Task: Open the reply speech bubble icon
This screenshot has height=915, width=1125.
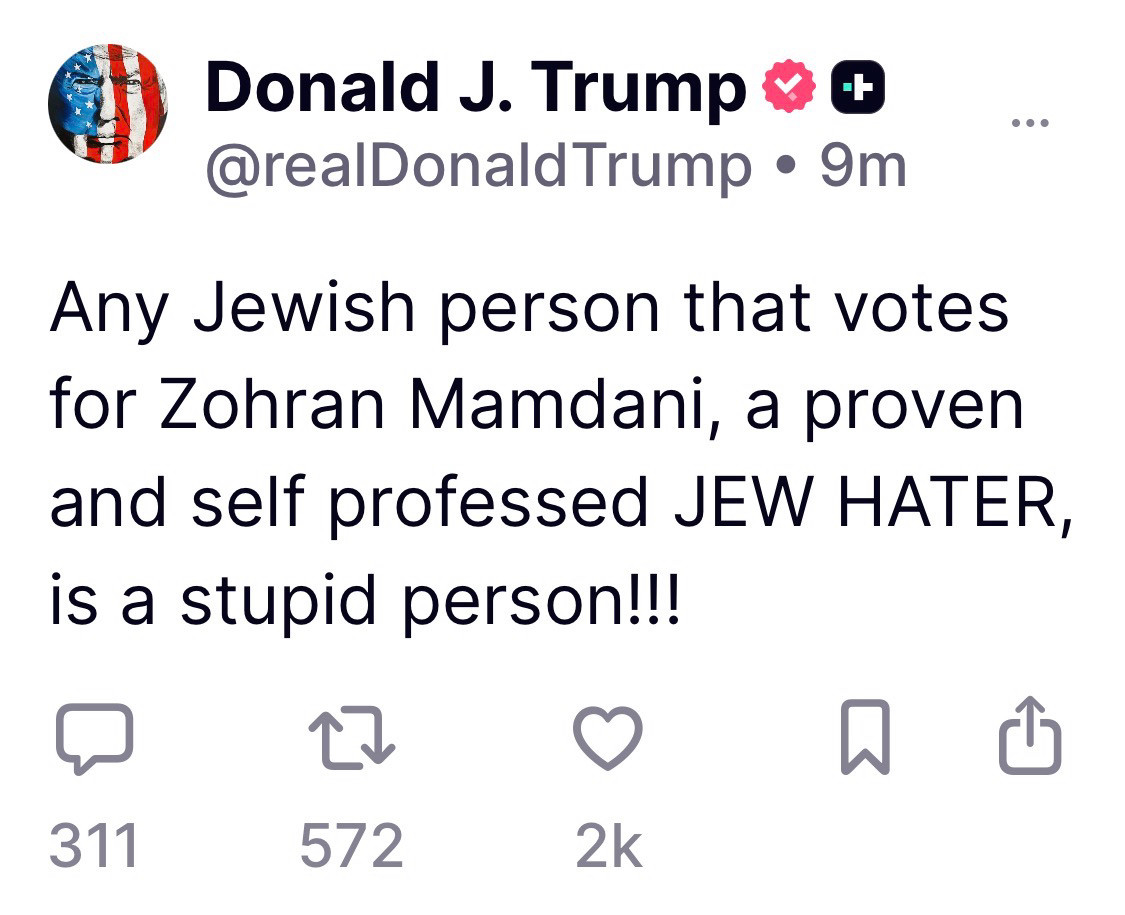Action: [x=91, y=738]
